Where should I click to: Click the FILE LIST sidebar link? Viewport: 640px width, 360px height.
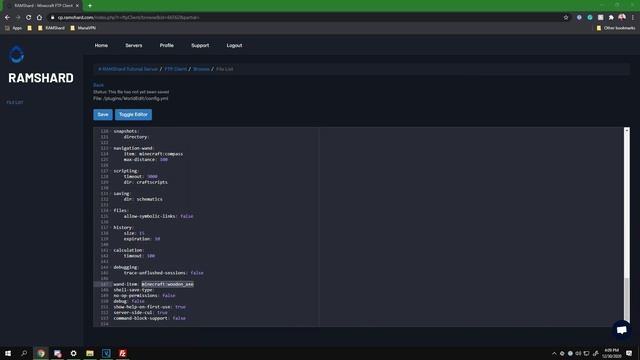pos(15,102)
